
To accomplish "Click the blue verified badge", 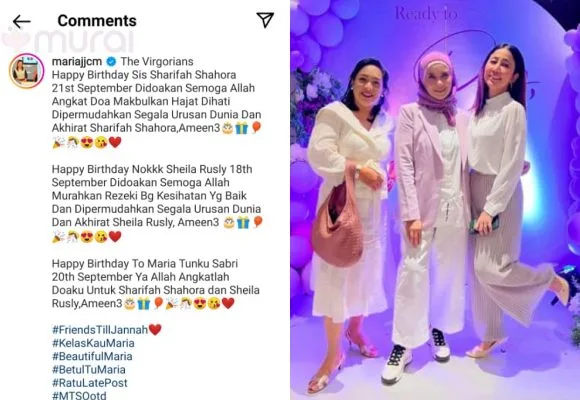I will pyautogui.click(x=111, y=61).
